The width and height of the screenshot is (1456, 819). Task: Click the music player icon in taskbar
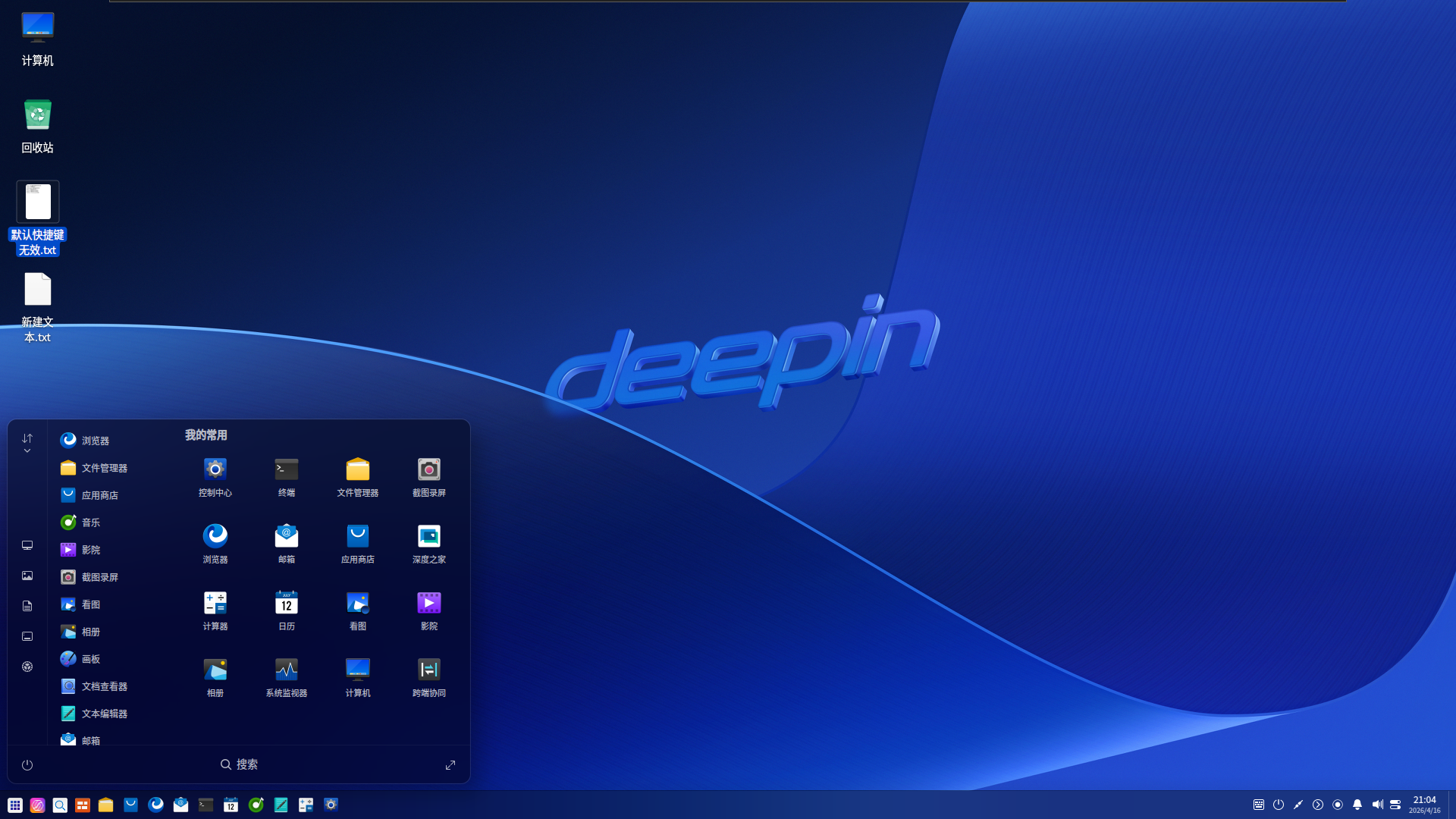point(256,805)
